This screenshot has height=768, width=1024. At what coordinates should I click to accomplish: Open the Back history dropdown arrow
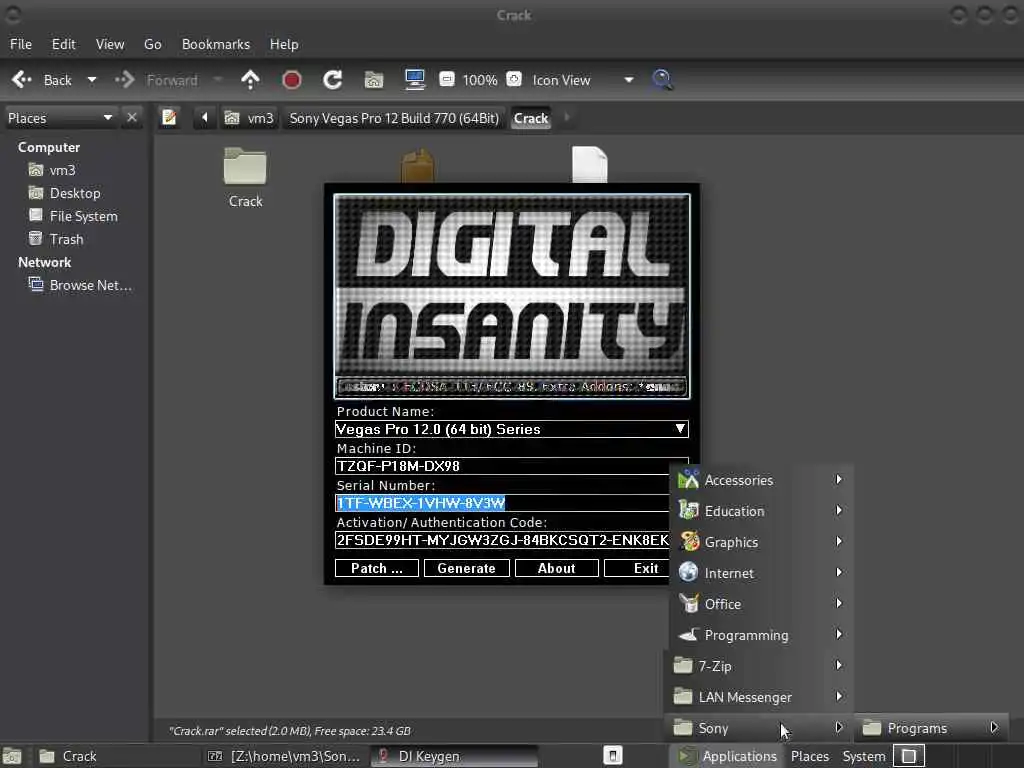pos(92,80)
